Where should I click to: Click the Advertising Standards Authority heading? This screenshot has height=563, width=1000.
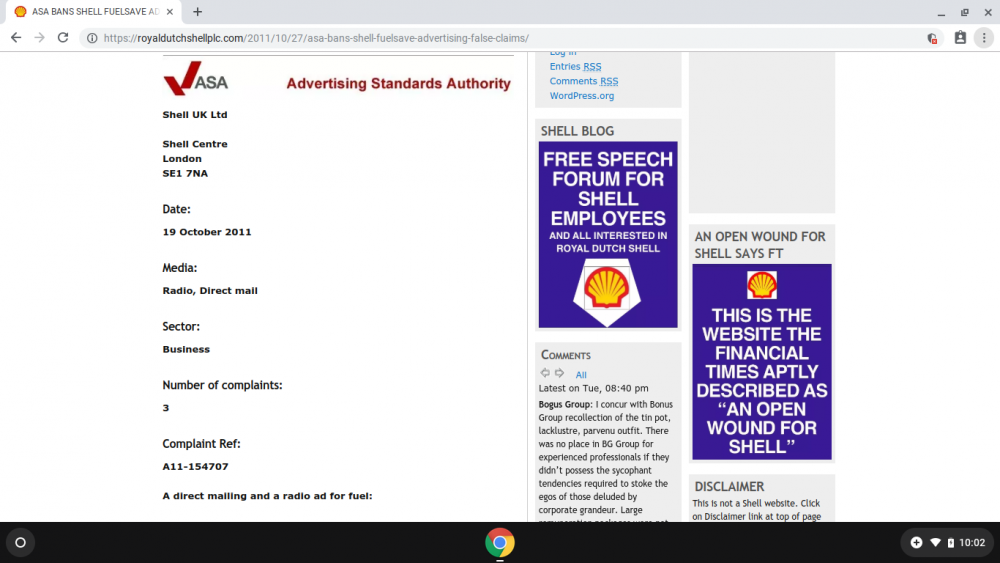pyautogui.click(x=398, y=84)
